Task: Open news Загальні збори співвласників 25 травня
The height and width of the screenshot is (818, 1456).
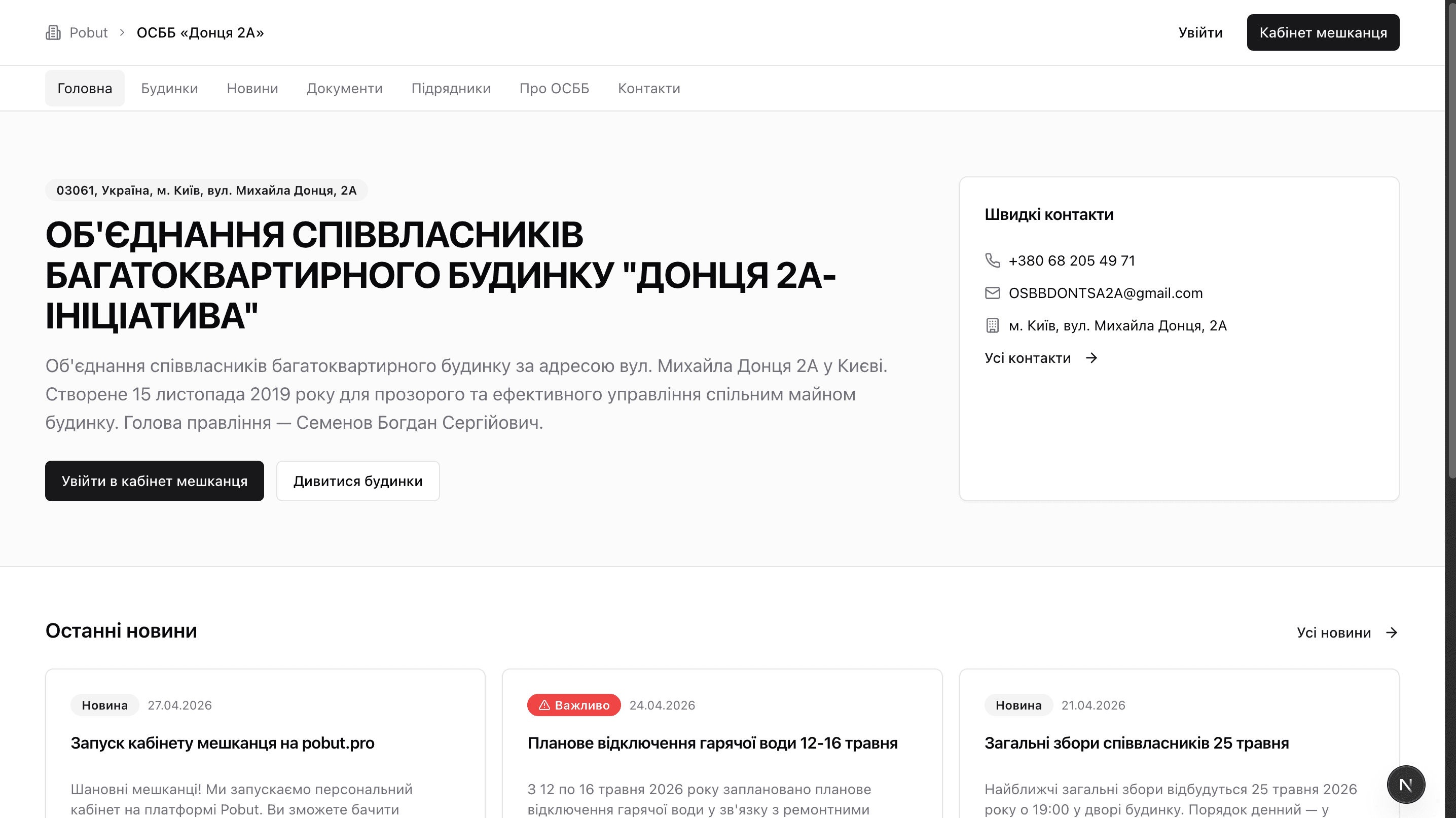Action: [1136, 743]
